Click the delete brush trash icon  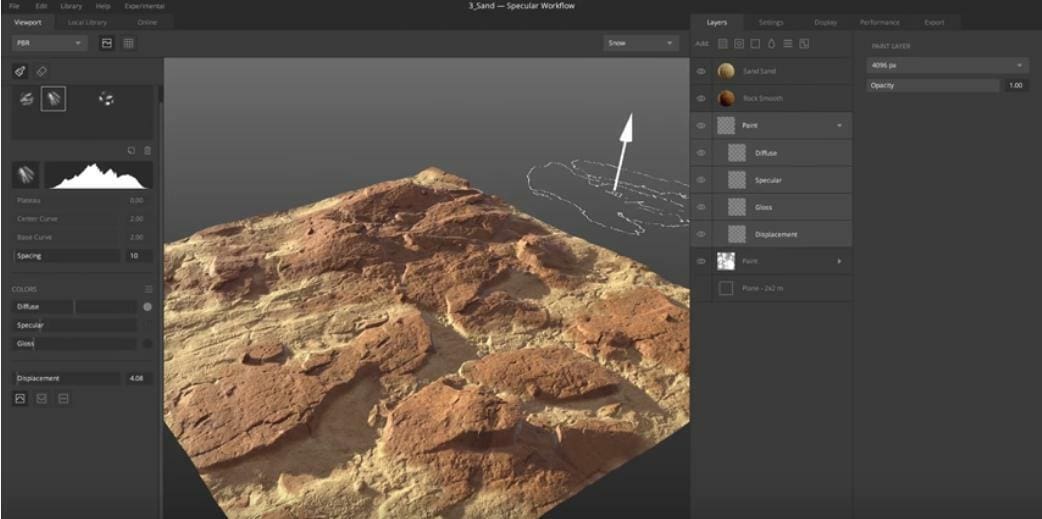[x=147, y=150]
